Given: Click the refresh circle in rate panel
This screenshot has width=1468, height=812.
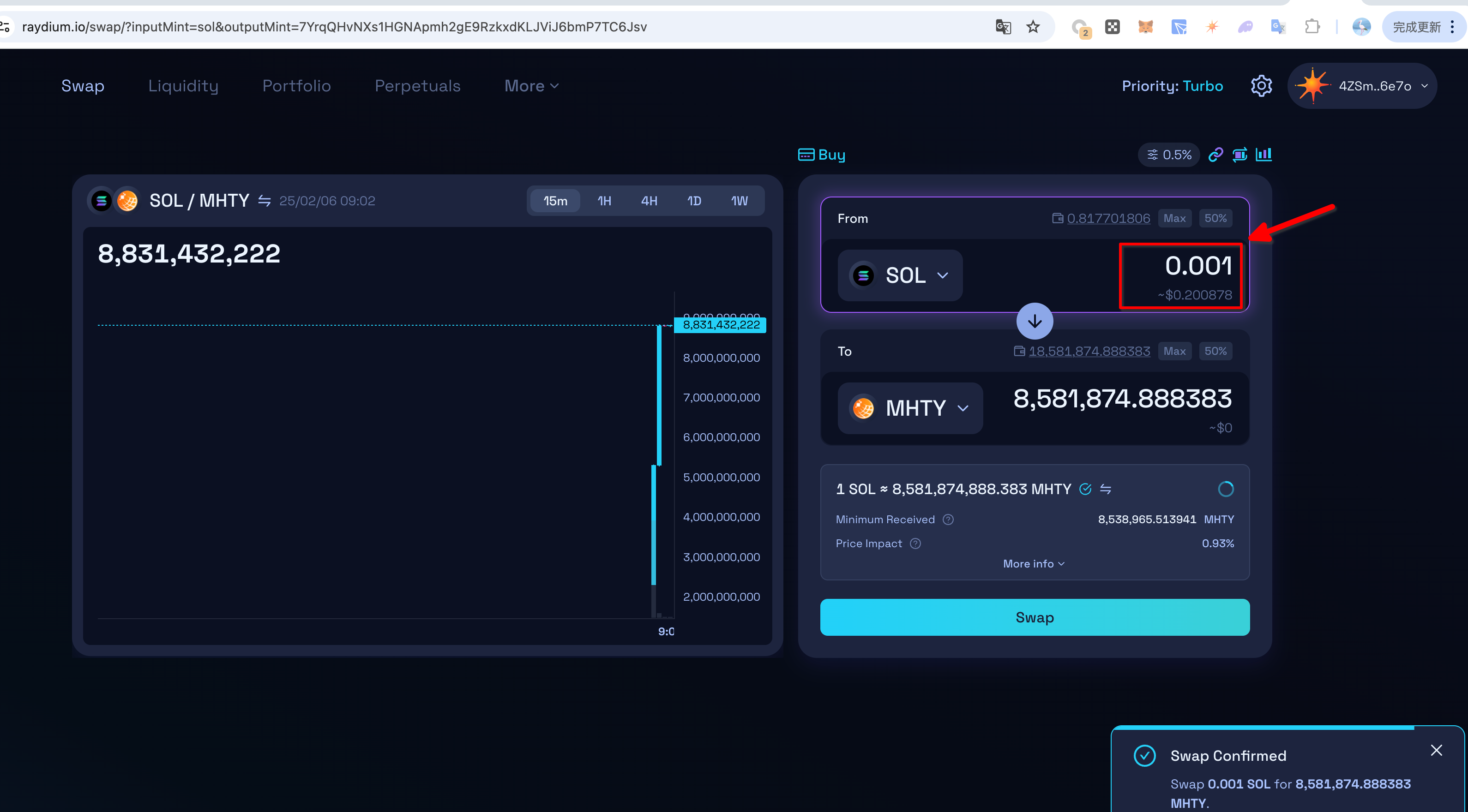Looking at the screenshot, I should click(x=1225, y=489).
